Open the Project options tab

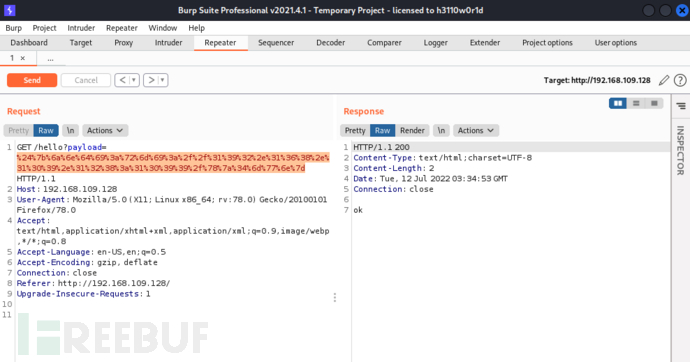click(547, 43)
